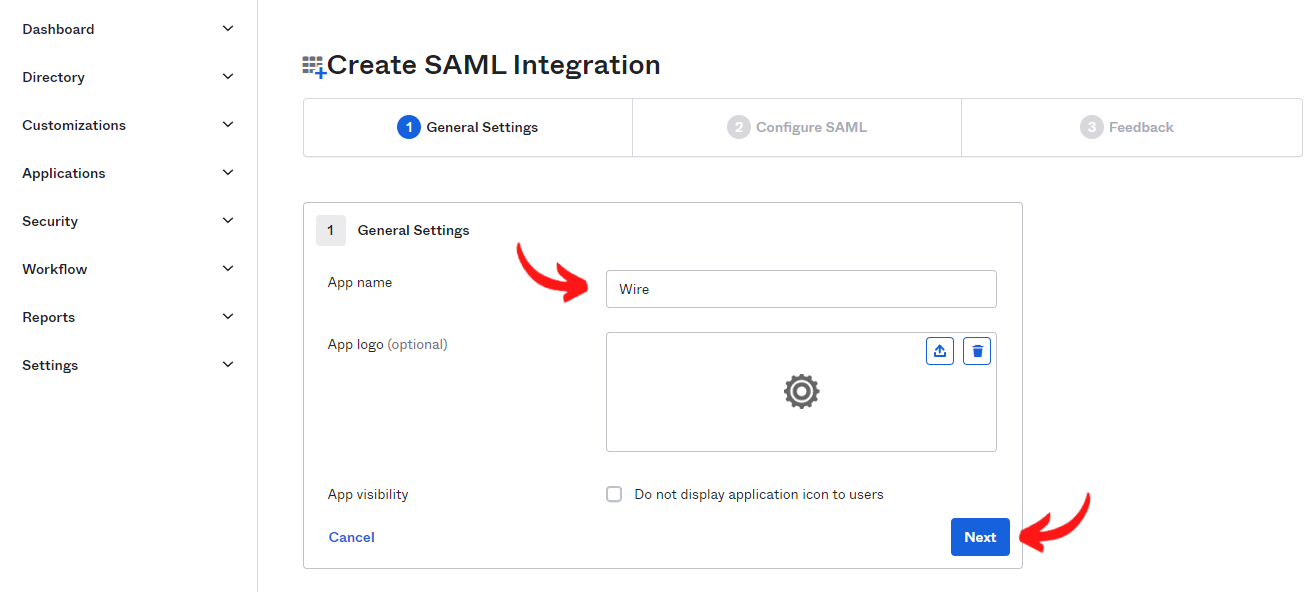1311x611 pixels.
Task: Click the Next button
Action: coord(979,537)
